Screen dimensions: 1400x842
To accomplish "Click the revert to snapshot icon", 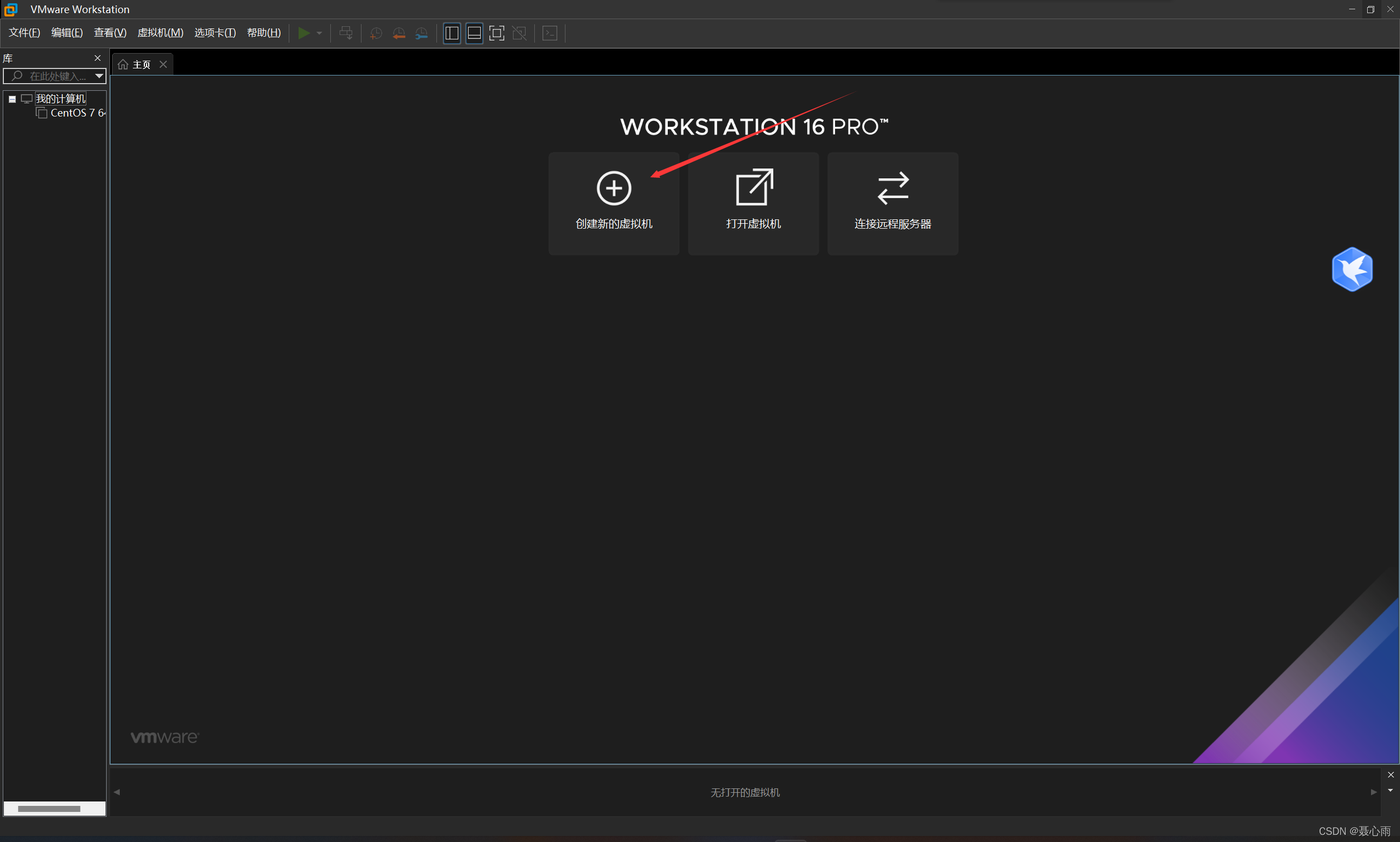I will tap(399, 33).
